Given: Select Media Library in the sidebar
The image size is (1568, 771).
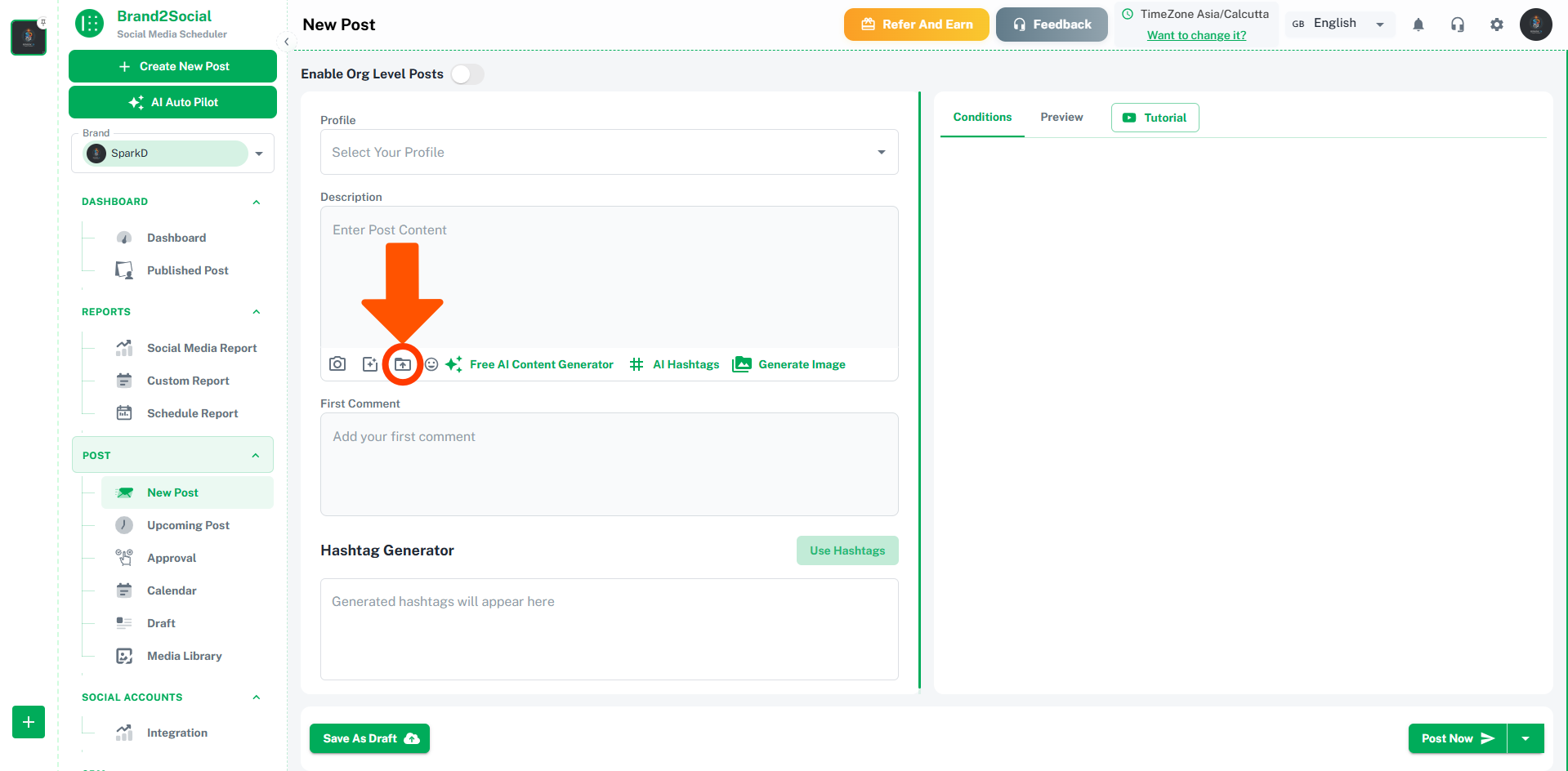Looking at the screenshot, I should [x=184, y=655].
